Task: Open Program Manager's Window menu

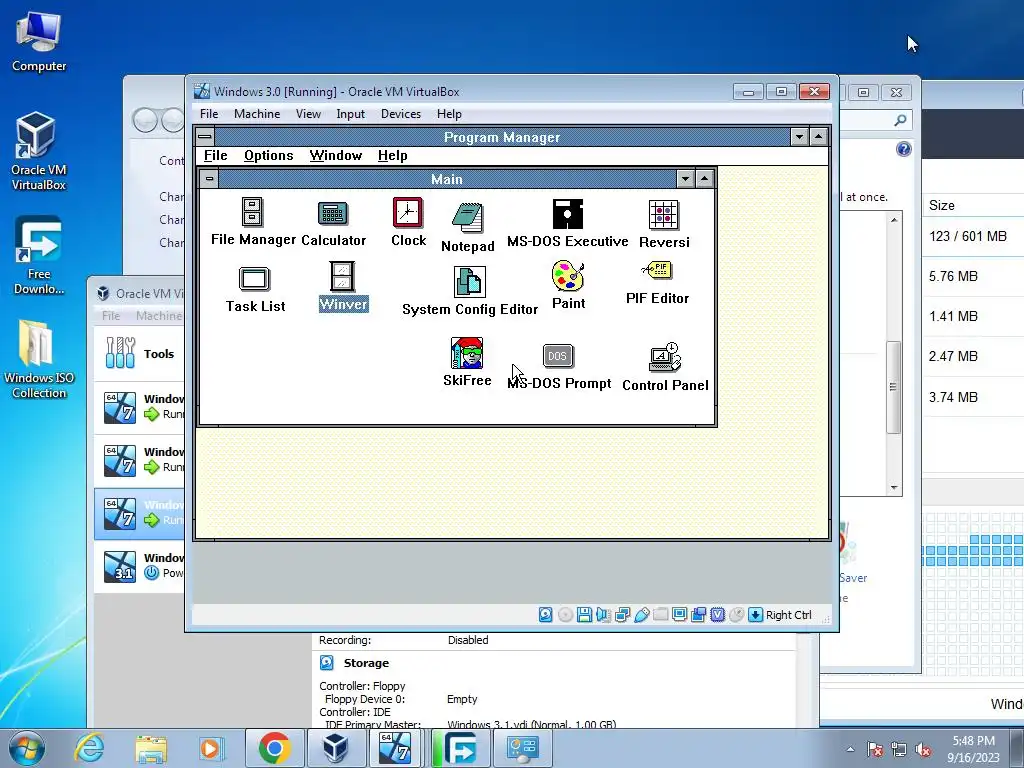Action: click(336, 155)
